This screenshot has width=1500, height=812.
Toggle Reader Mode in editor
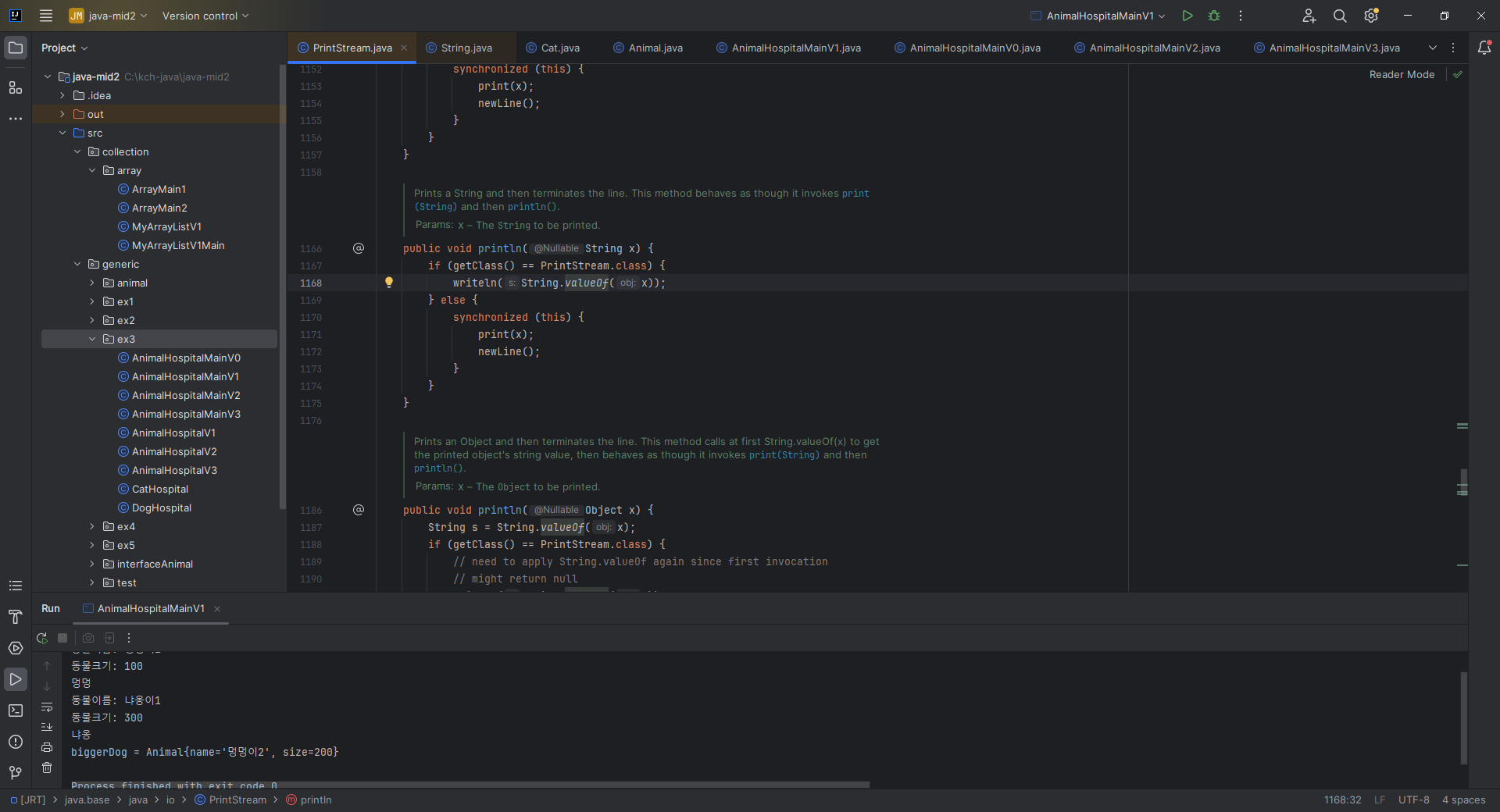click(x=1402, y=75)
